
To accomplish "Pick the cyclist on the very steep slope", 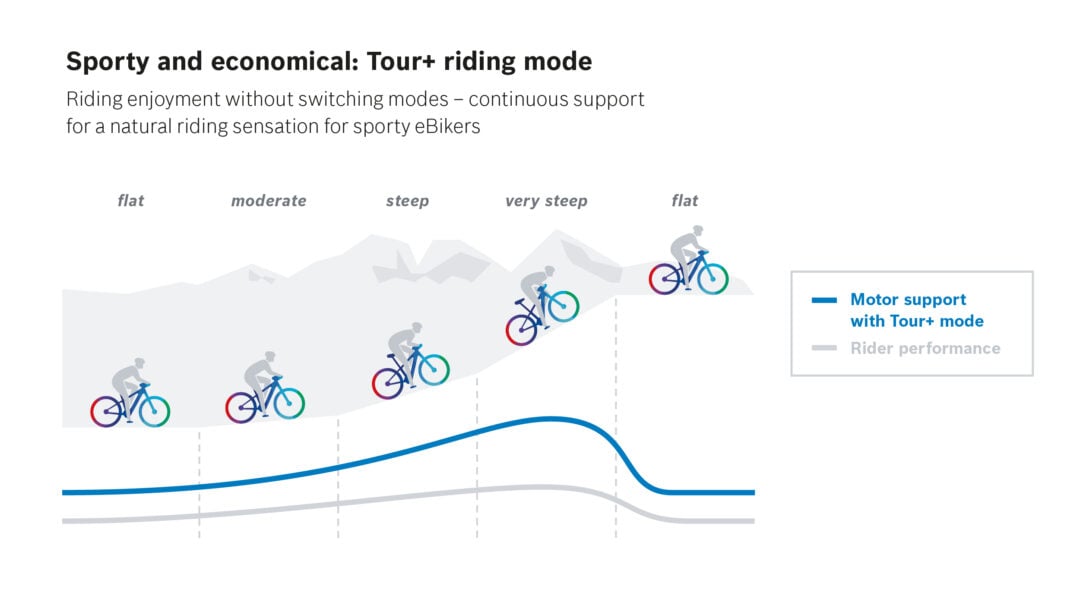I will (542, 306).
